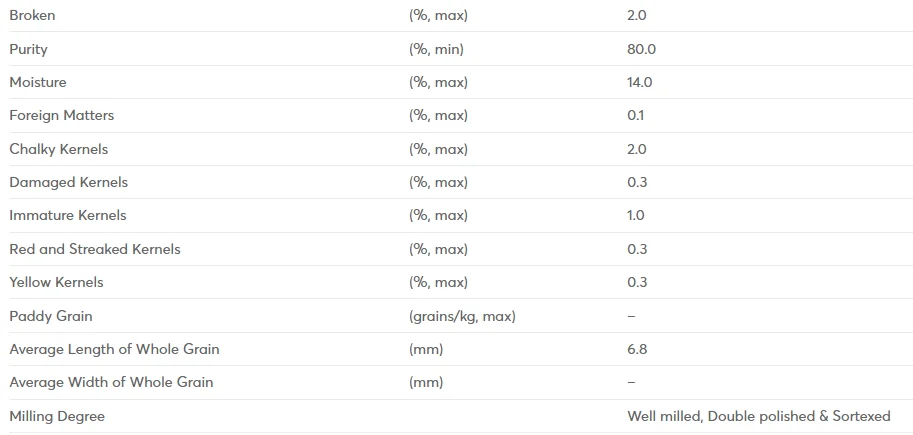Click "Well milled, Double polished & Sortexed" text

758,416
